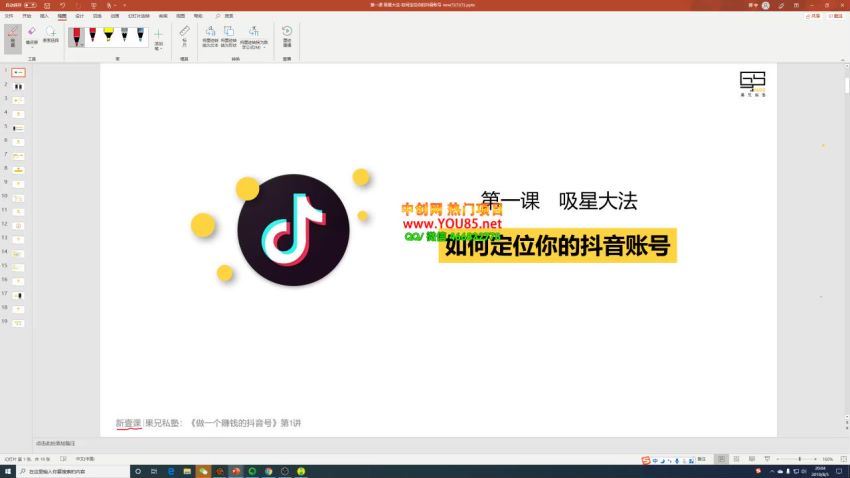This screenshot has width=850, height=478.
Task: Select slide 1 thumbnail
Action: 18,72
